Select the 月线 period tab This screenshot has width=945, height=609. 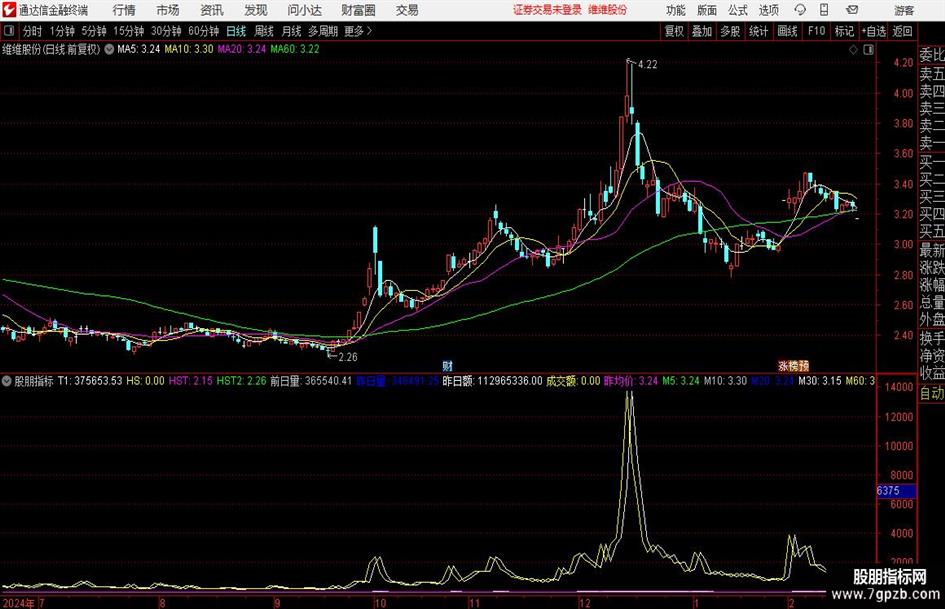pyautogui.click(x=292, y=31)
